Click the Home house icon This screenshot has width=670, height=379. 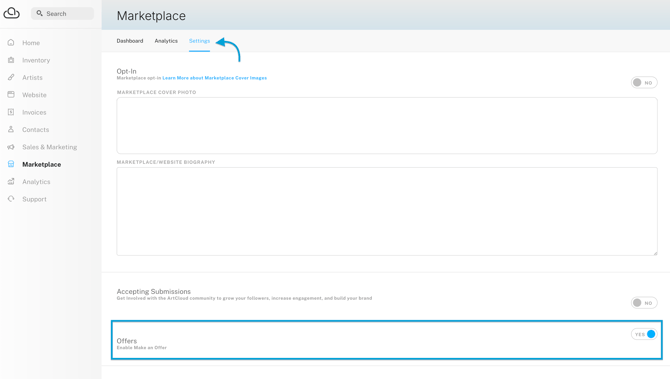(11, 42)
